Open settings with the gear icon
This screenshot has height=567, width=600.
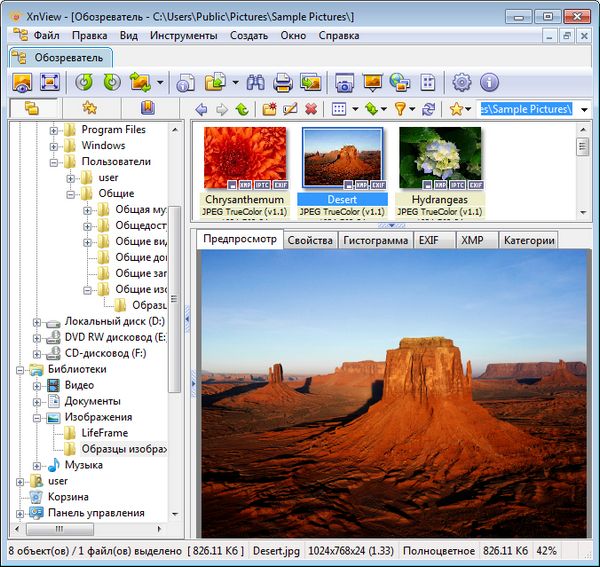coord(461,83)
